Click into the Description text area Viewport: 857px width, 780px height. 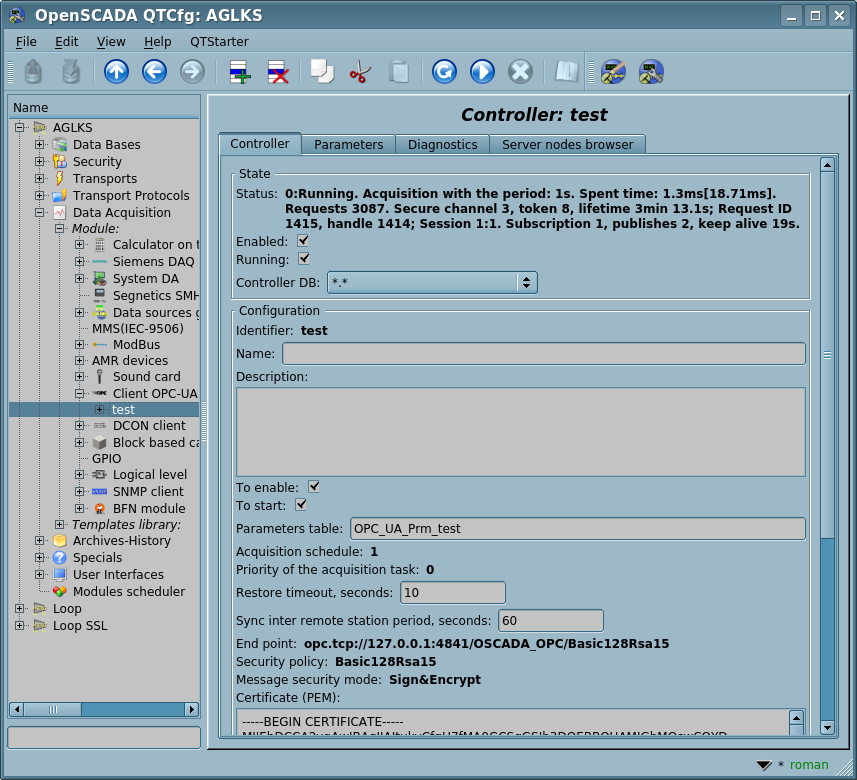click(x=520, y=432)
